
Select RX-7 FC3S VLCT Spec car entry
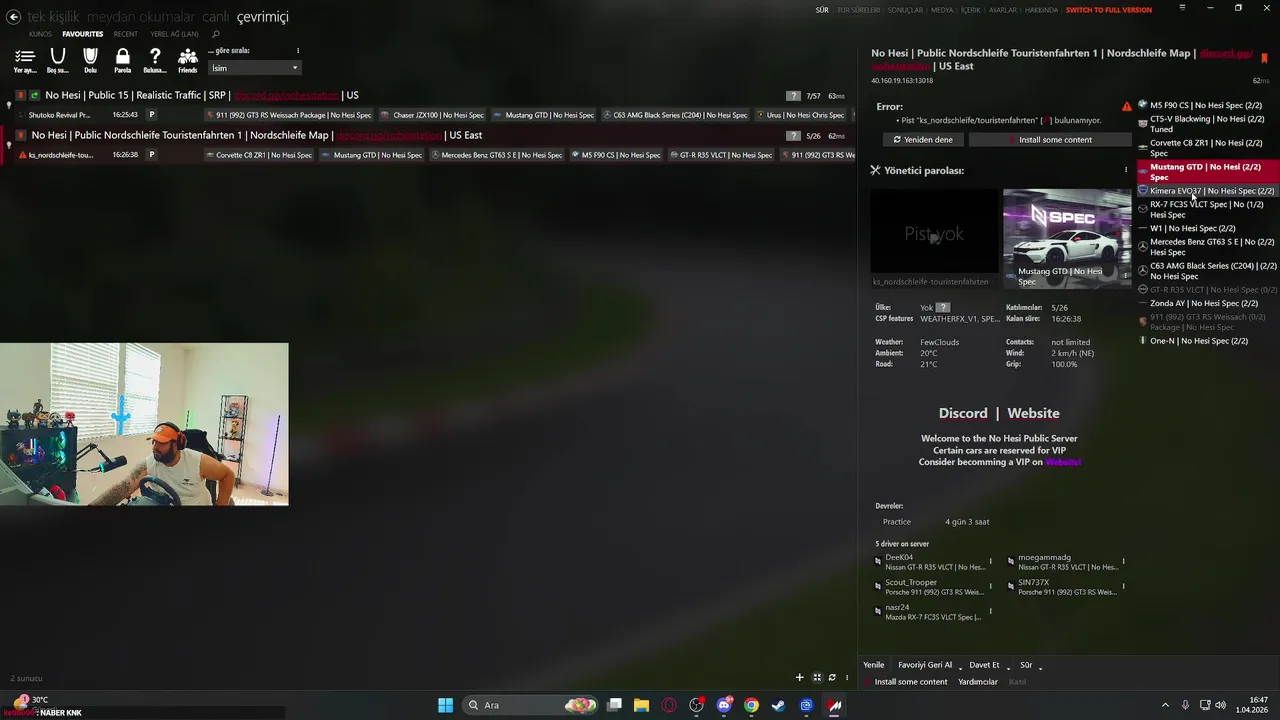click(x=1208, y=209)
